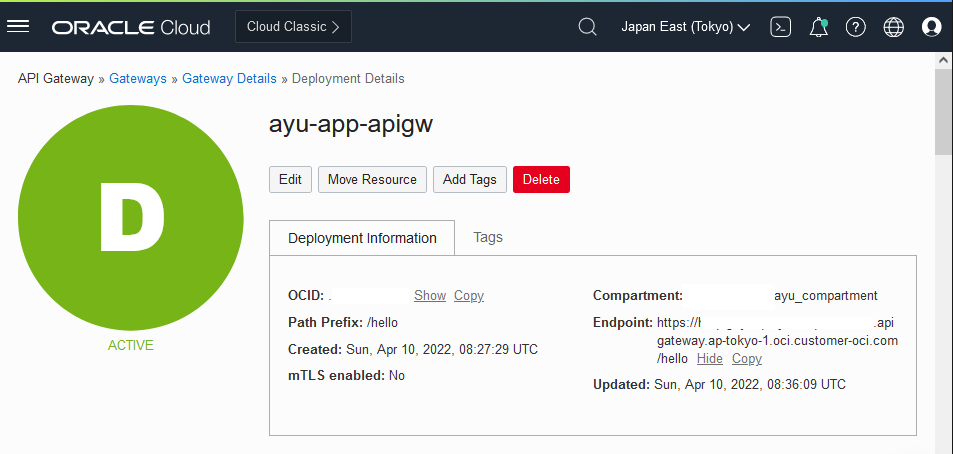The height and width of the screenshot is (454, 953).
Task: Click the Oracle Cloud logo
Action: [131, 27]
